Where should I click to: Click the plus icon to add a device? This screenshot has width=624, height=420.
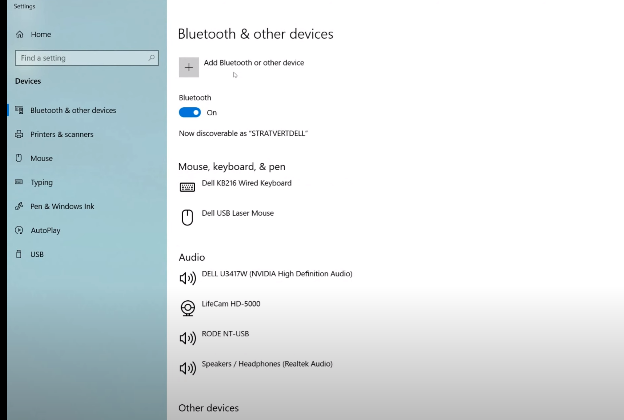[x=189, y=67]
